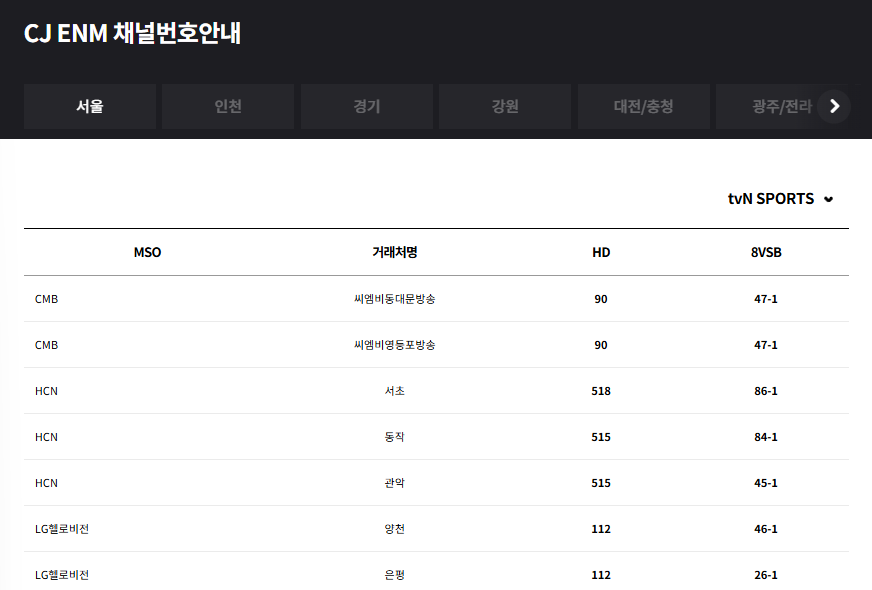Click the next-region arrow icon
The height and width of the screenshot is (590, 872).
click(x=834, y=106)
